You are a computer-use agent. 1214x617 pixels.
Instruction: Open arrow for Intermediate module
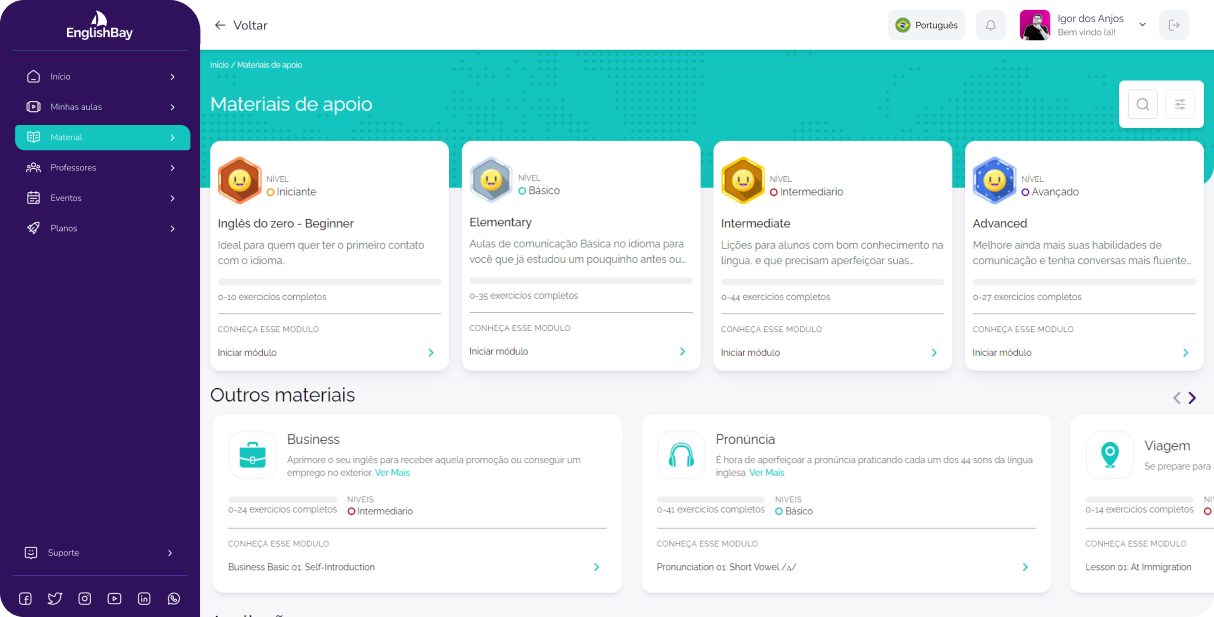934,353
